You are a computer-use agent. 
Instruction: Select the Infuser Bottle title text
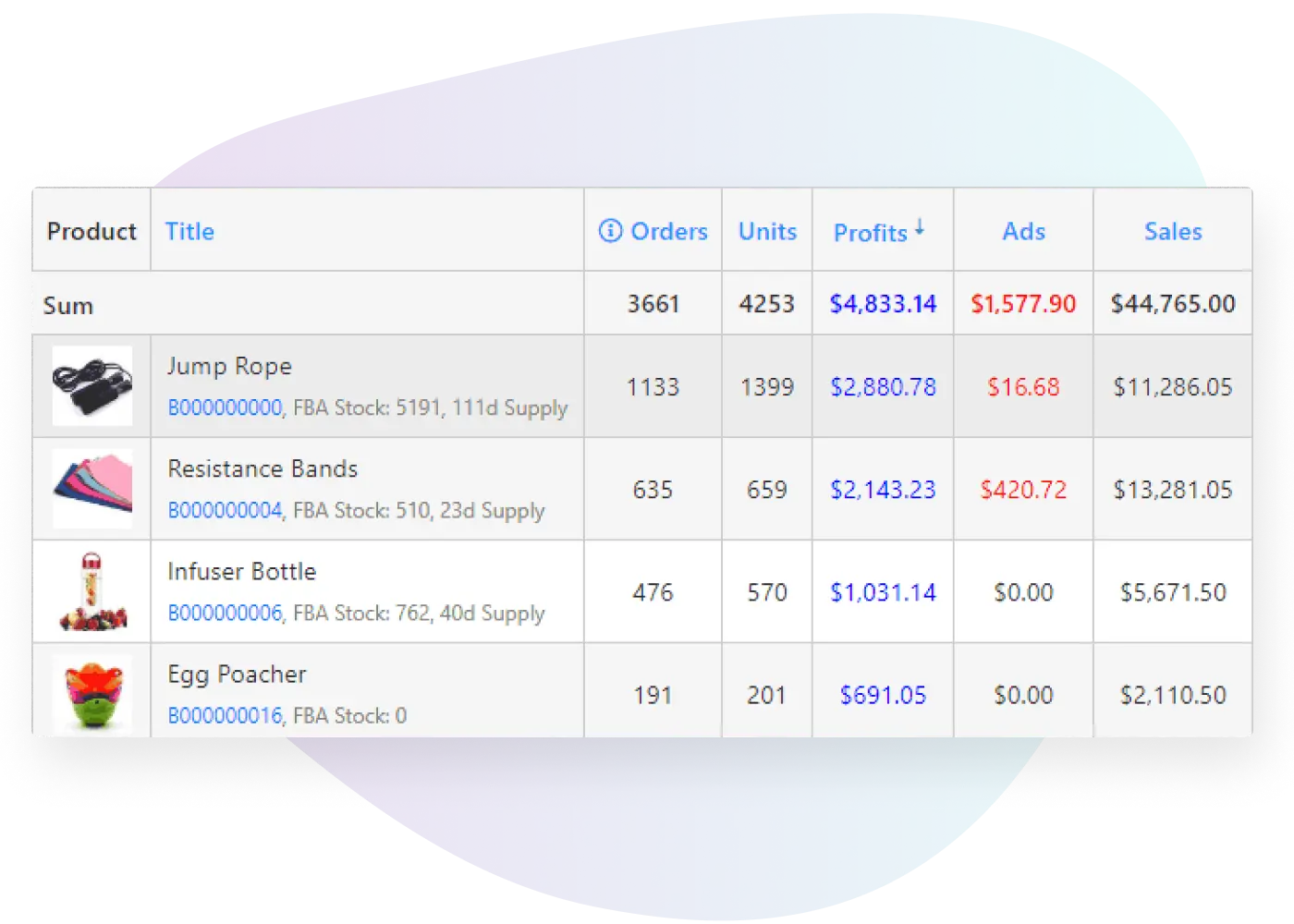(x=242, y=571)
